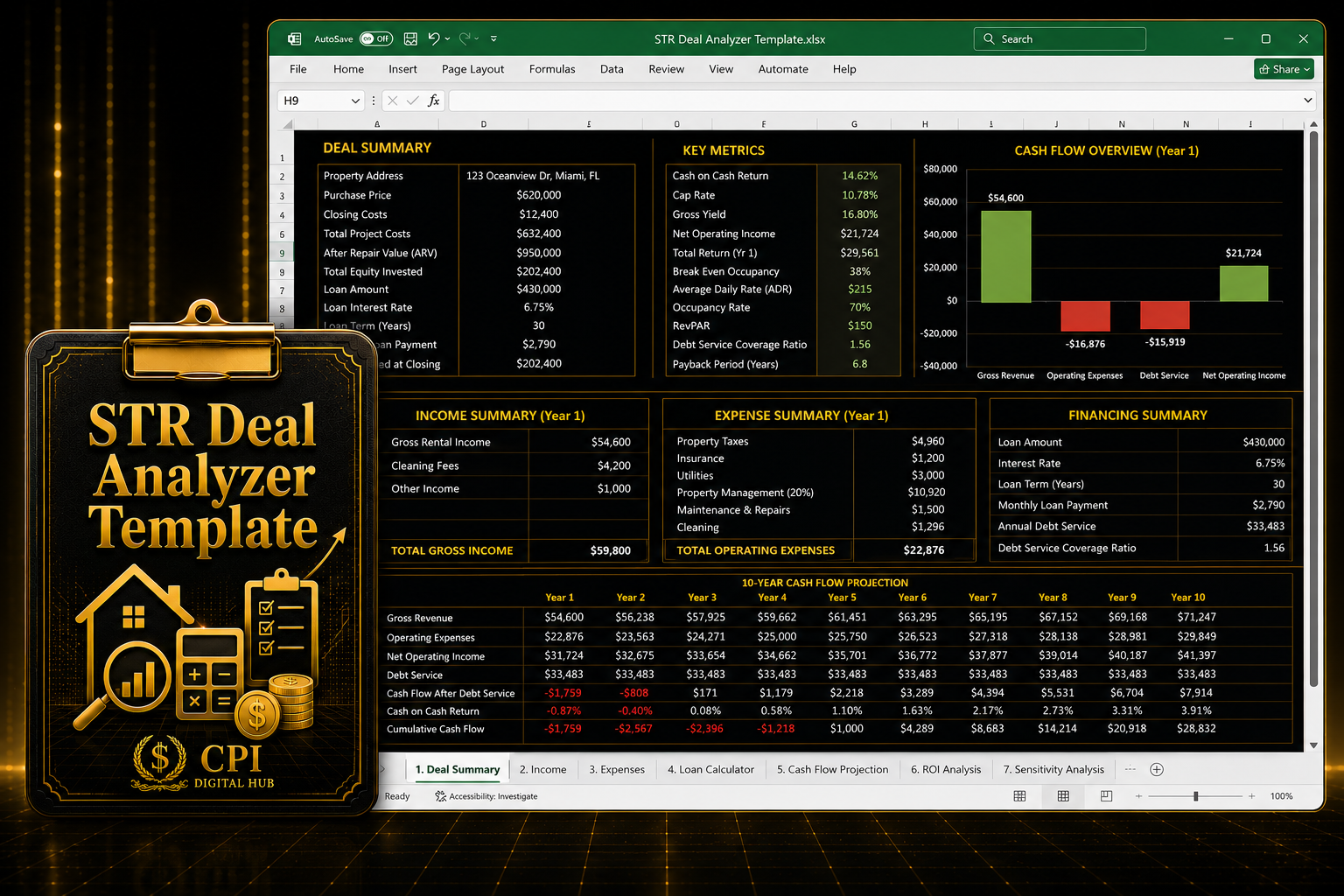Expand Customize Quick Access Toolbar menu
The height and width of the screenshot is (896, 1344).
[493, 39]
